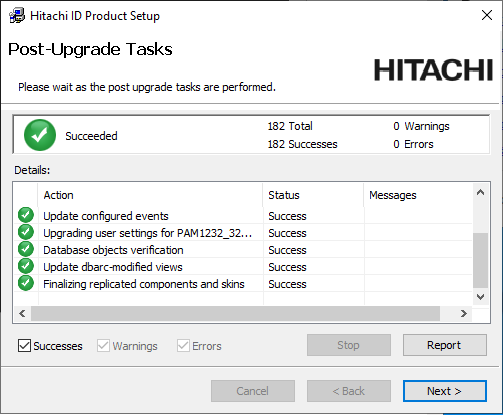Click the Cancel button
This screenshot has height=415, width=503.
(x=253, y=391)
